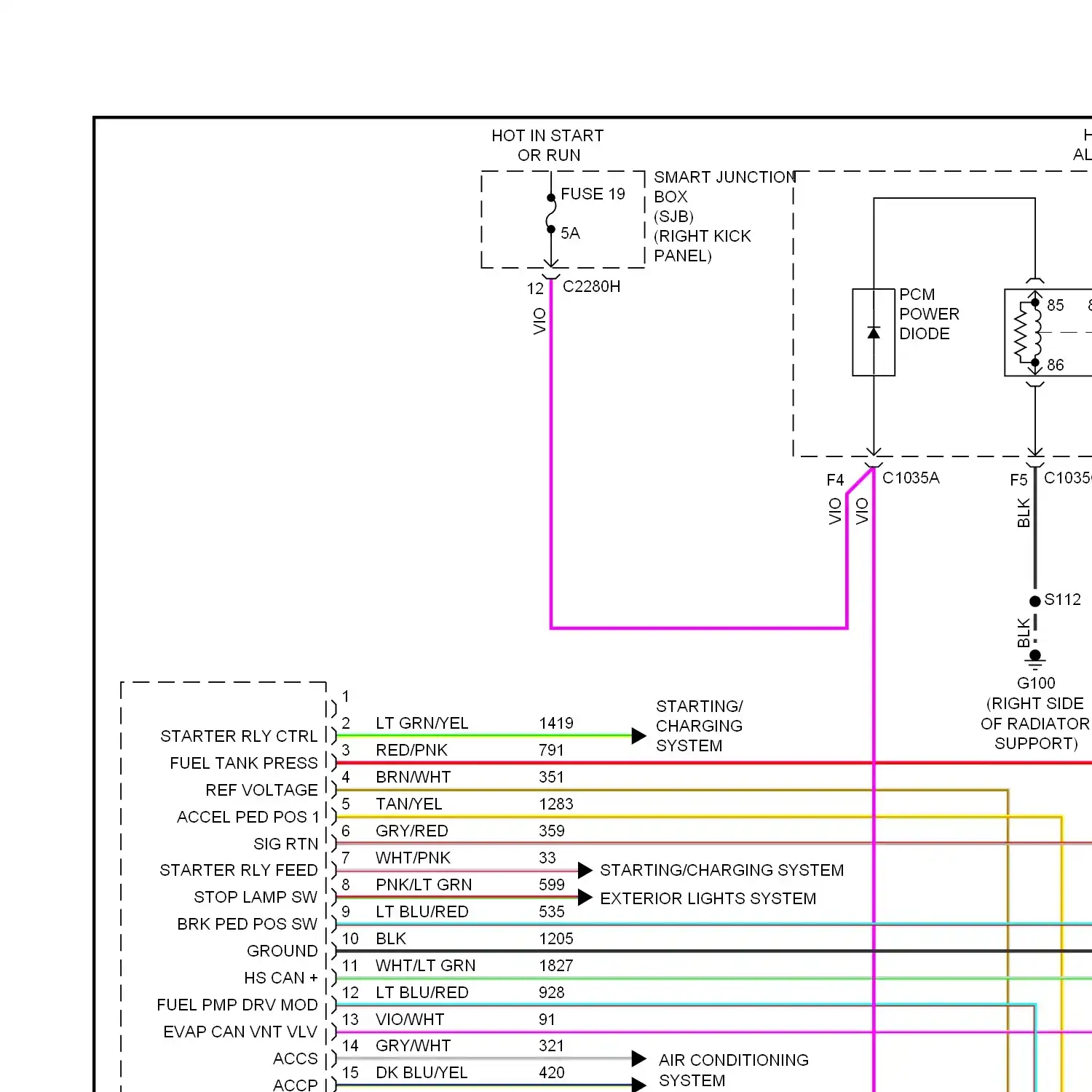Click the ground symbol above G100

[1035, 660]
